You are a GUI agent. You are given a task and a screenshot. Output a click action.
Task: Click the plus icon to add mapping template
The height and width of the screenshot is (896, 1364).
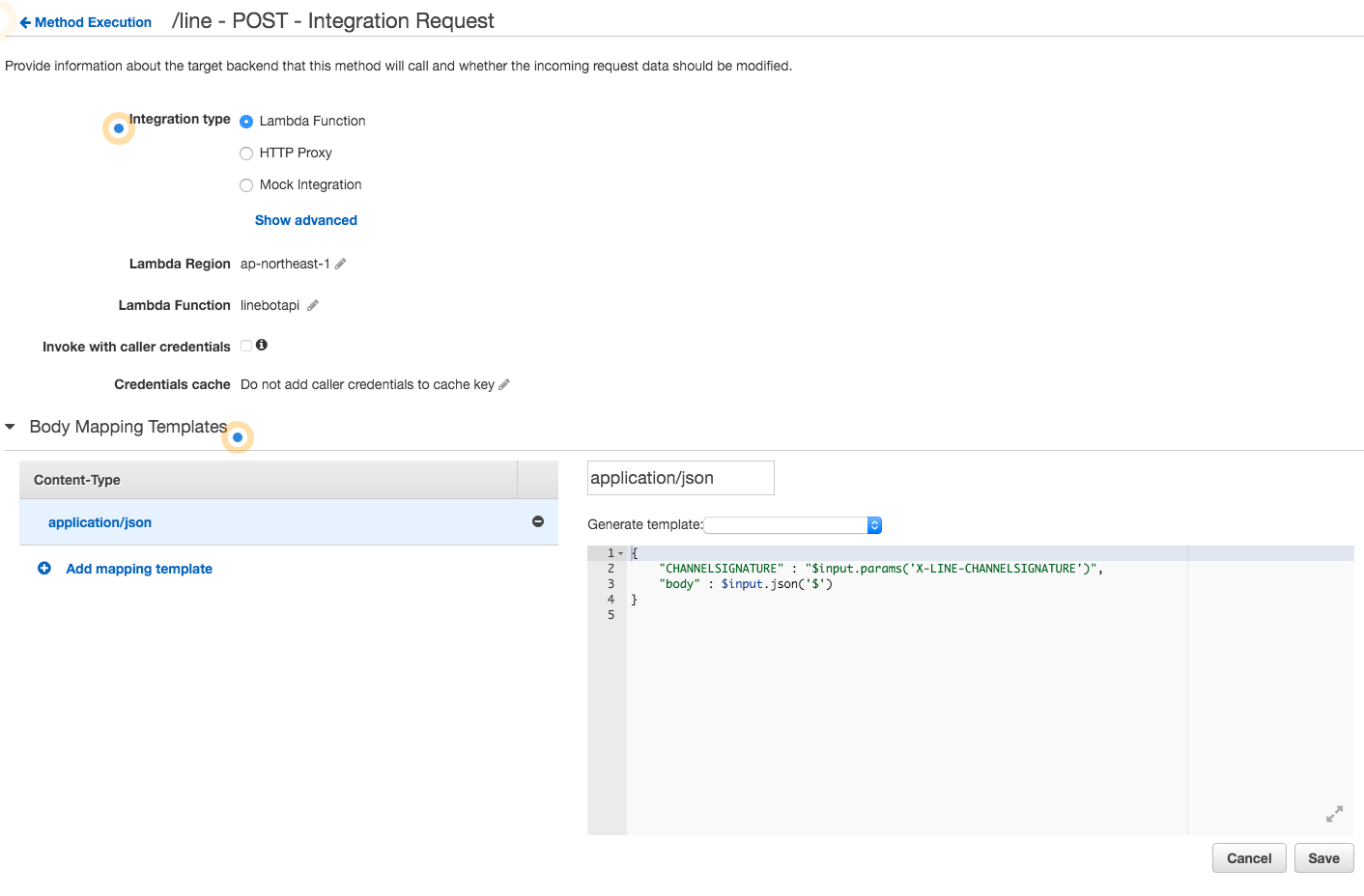coord(43,569)
